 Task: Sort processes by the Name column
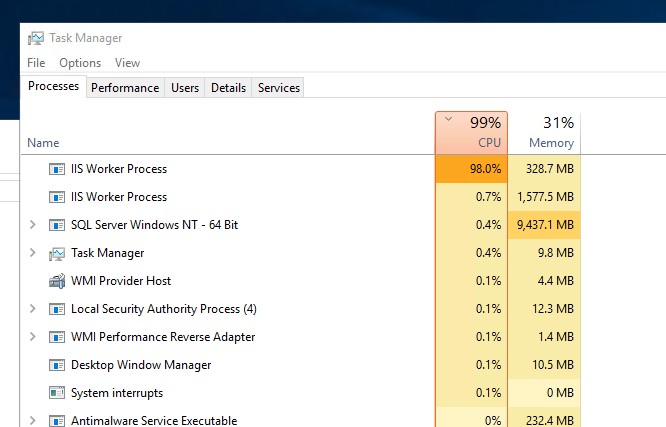pos(43,143)
